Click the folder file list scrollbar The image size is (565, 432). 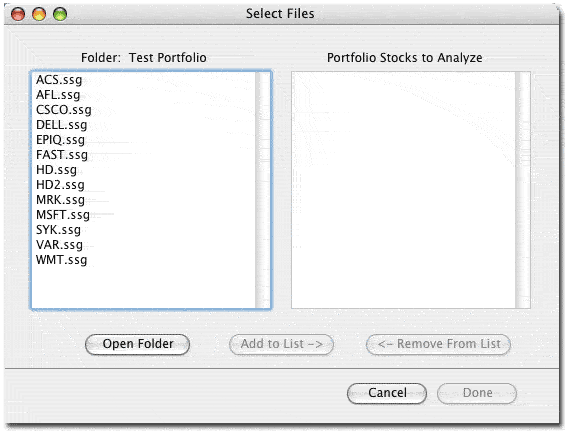(262, 190)
